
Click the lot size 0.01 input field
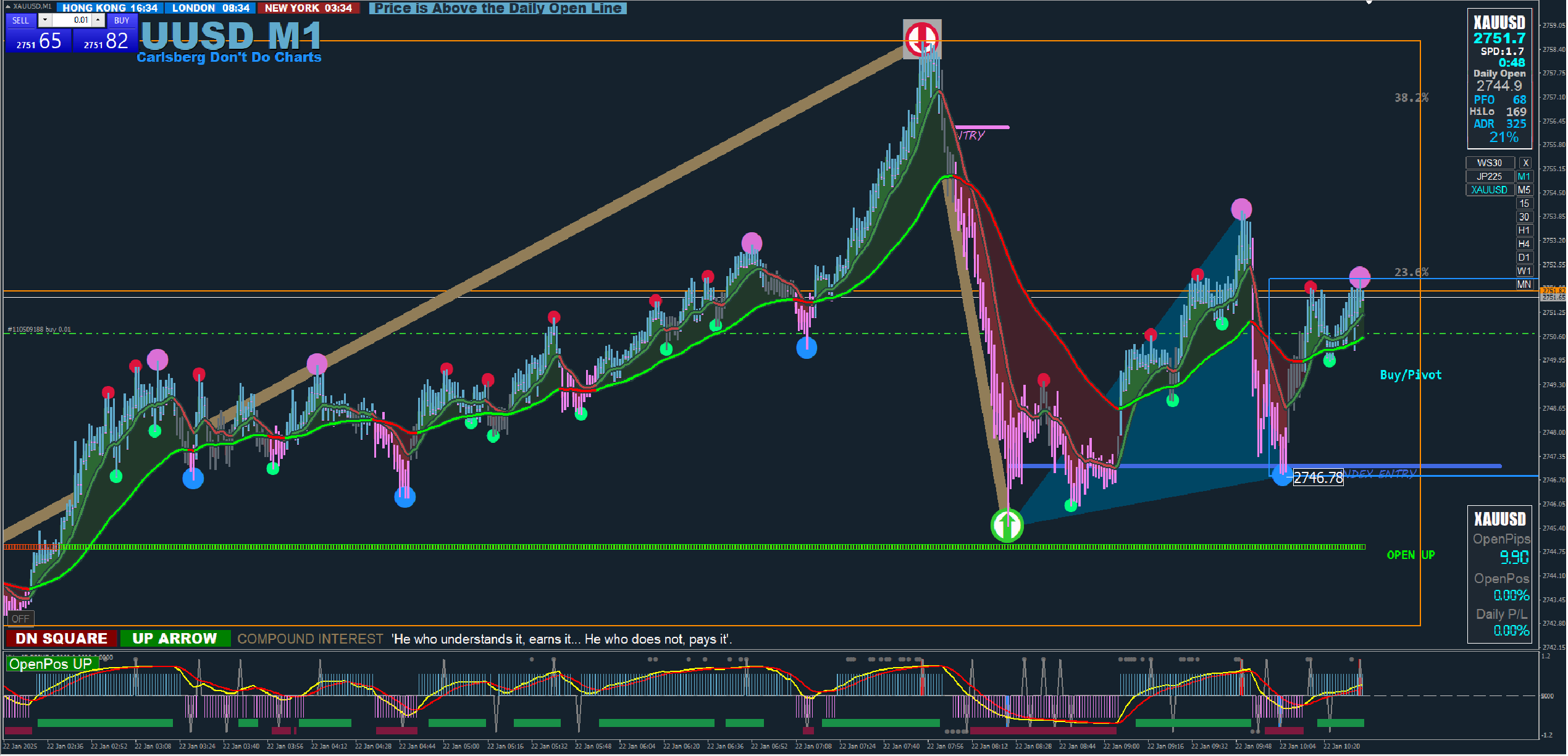point(72,20)
